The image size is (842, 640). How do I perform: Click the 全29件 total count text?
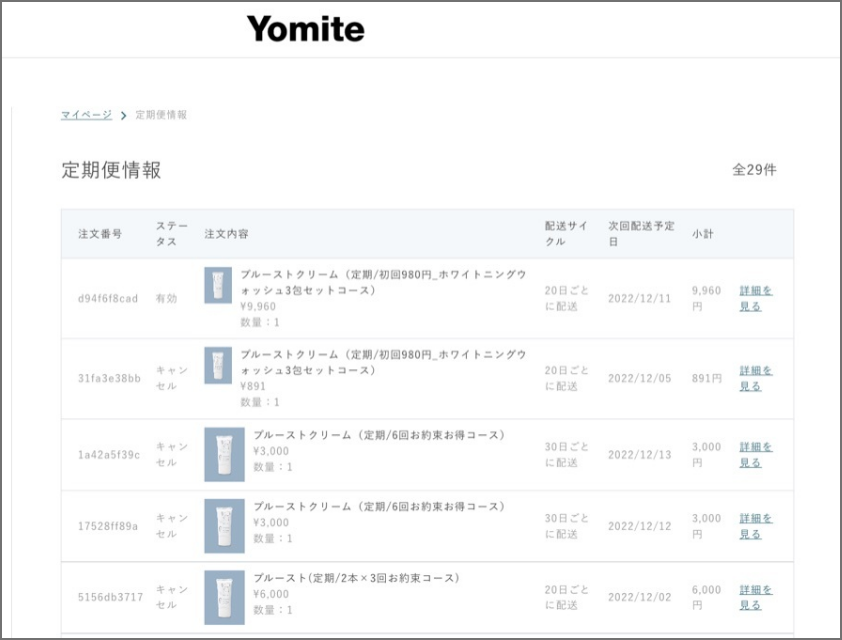pyautogui.click(x=754, y=170)
